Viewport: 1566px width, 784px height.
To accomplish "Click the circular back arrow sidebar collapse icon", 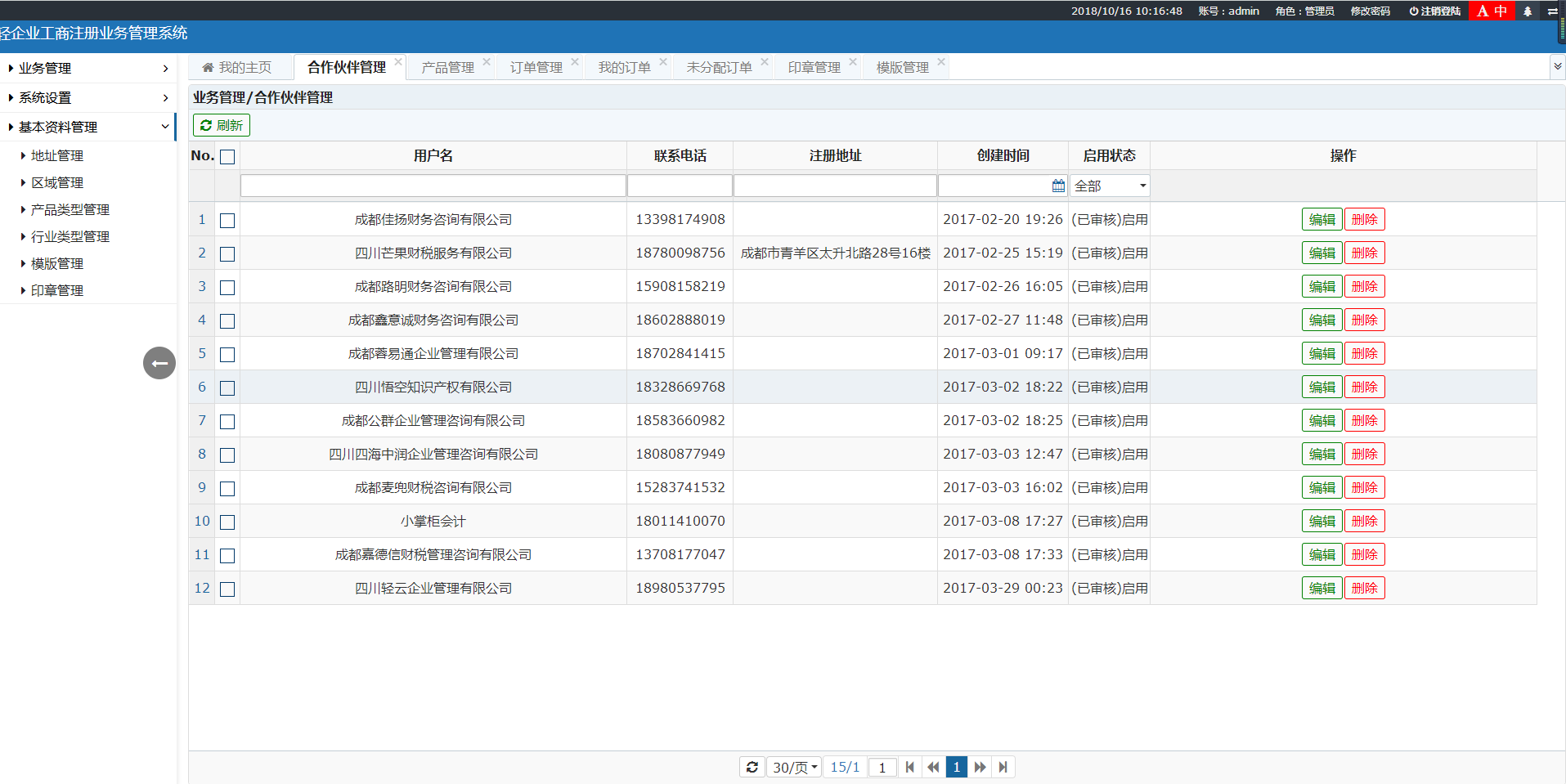I will click(159, 363).
